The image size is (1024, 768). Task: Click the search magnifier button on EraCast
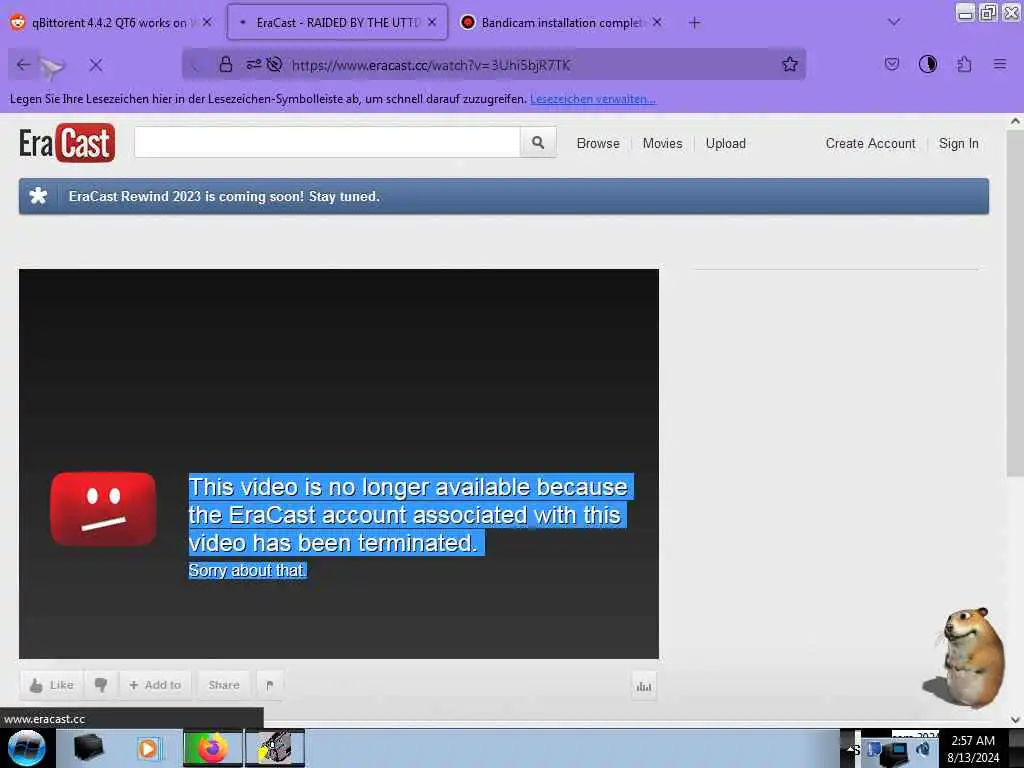click(x=538, y=142)
